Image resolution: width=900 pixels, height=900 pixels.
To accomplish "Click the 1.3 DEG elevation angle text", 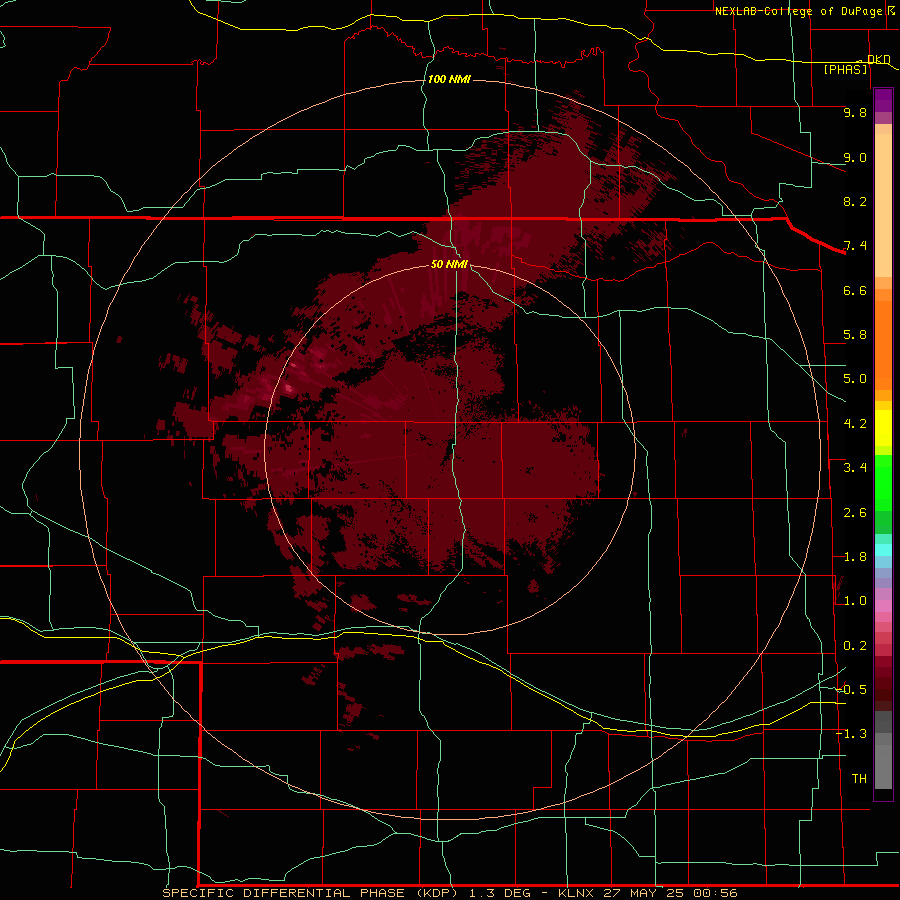I will click(x=499, y=893).
